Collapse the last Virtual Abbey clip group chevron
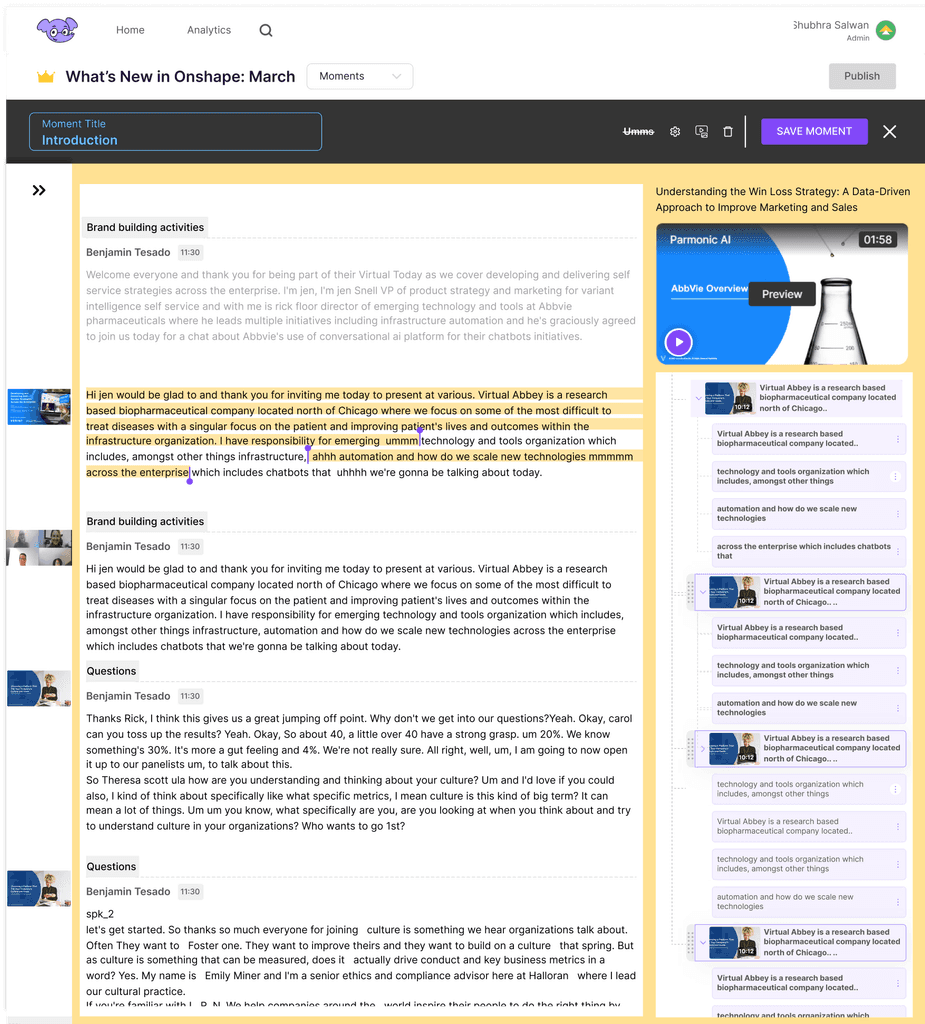 [x=703, y=943]
